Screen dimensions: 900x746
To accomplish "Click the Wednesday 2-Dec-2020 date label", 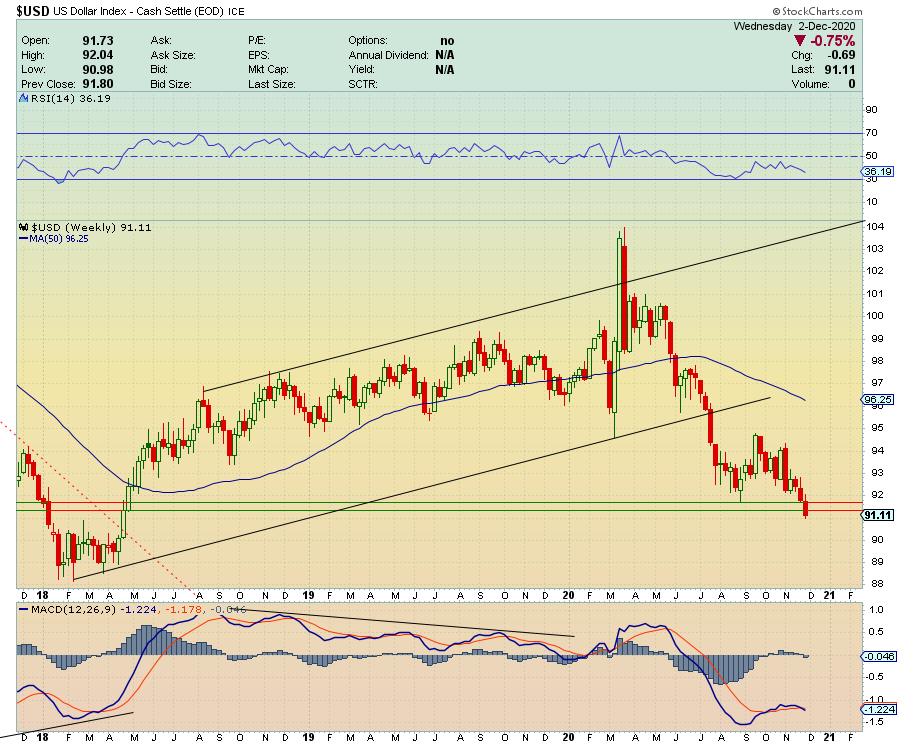I will click(x=794, y=26).
